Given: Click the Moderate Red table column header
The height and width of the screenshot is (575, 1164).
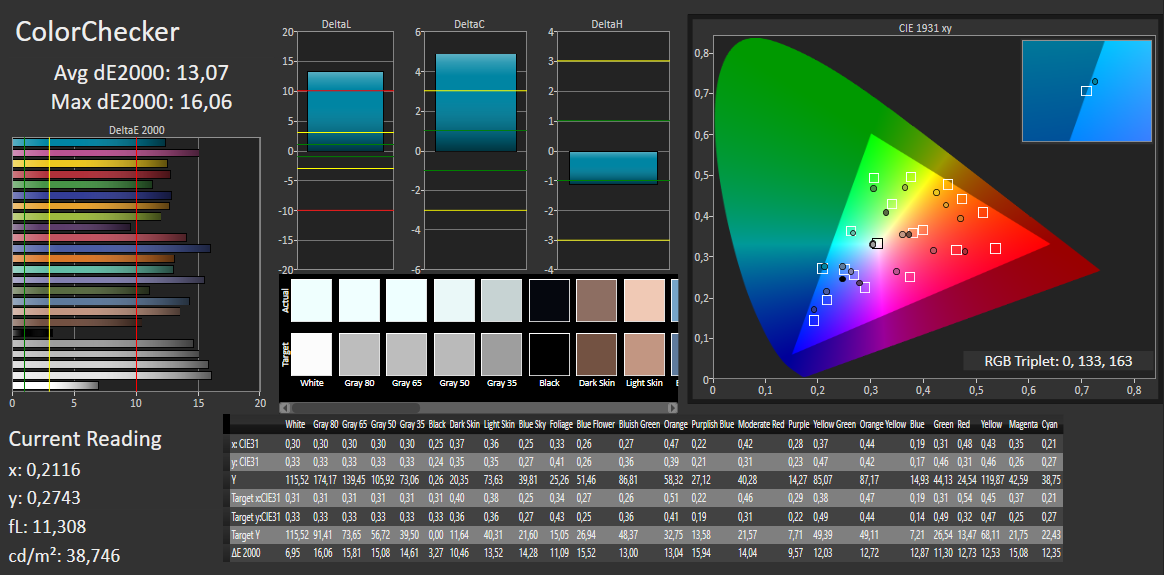Looking at the screenshot, I should [761, 426].
